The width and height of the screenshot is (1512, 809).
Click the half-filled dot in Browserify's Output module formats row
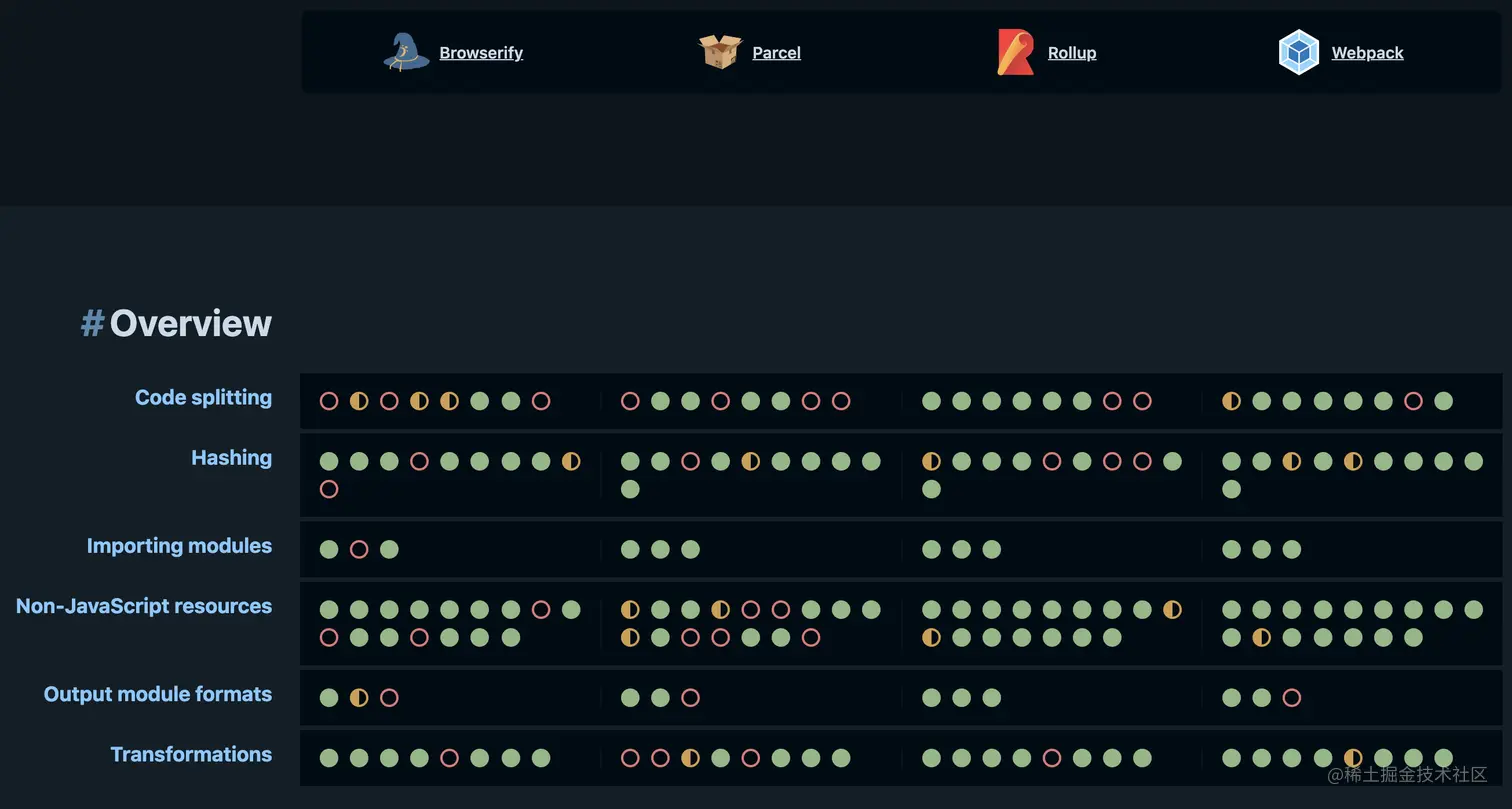pos(359,697)
